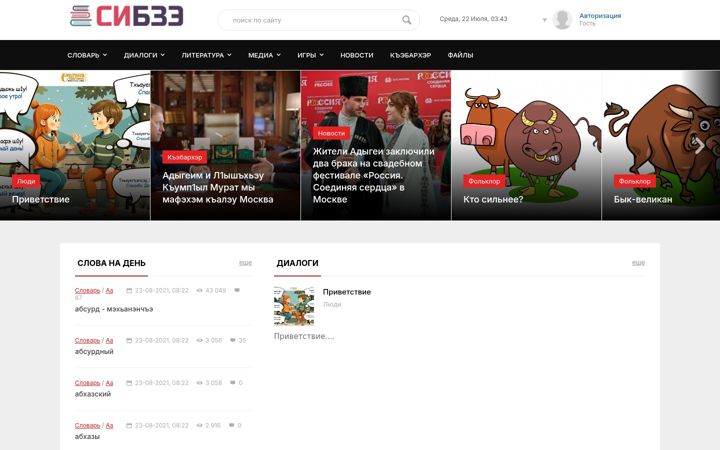The height and width of the screenshot is (450, 720).
Task: Open the ФАЙЛЫ navigation item
Action: [460, 55]
